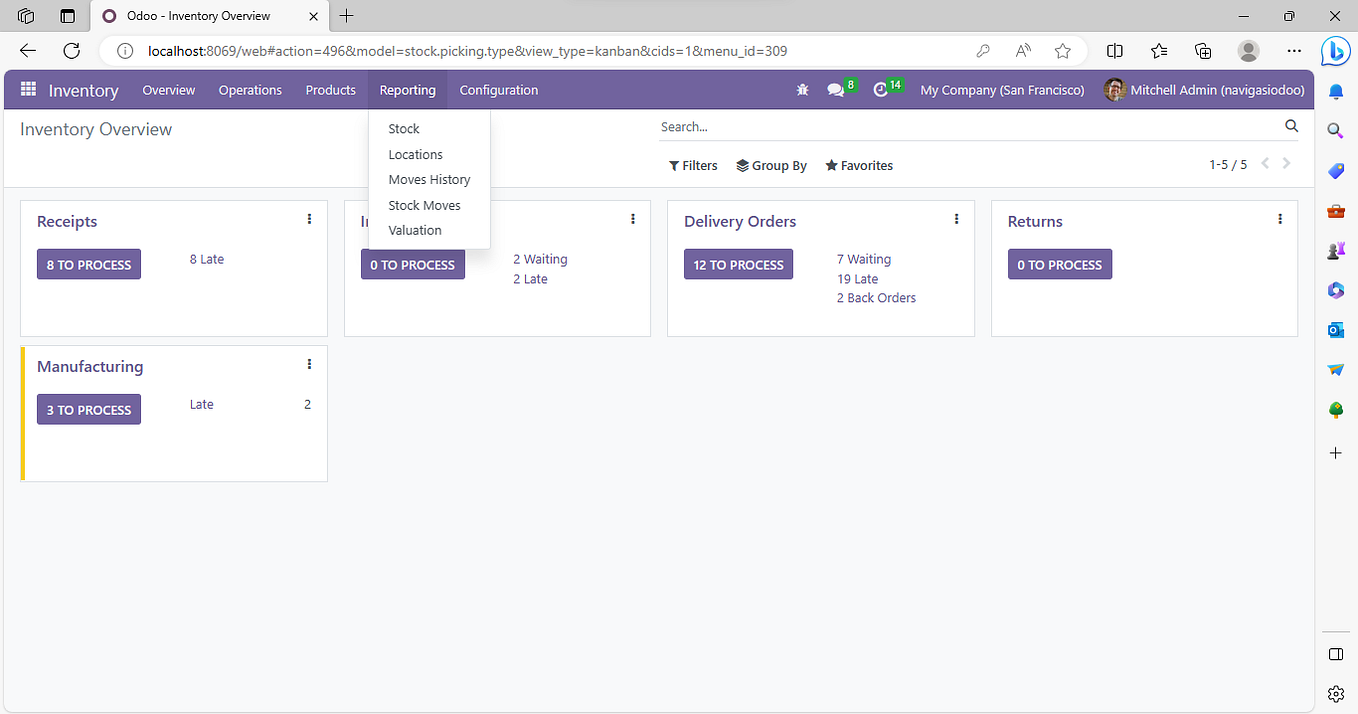The image size is (1358, 714).
Task: Open the Receipts card options menu
Action: [x=309, y=218]
